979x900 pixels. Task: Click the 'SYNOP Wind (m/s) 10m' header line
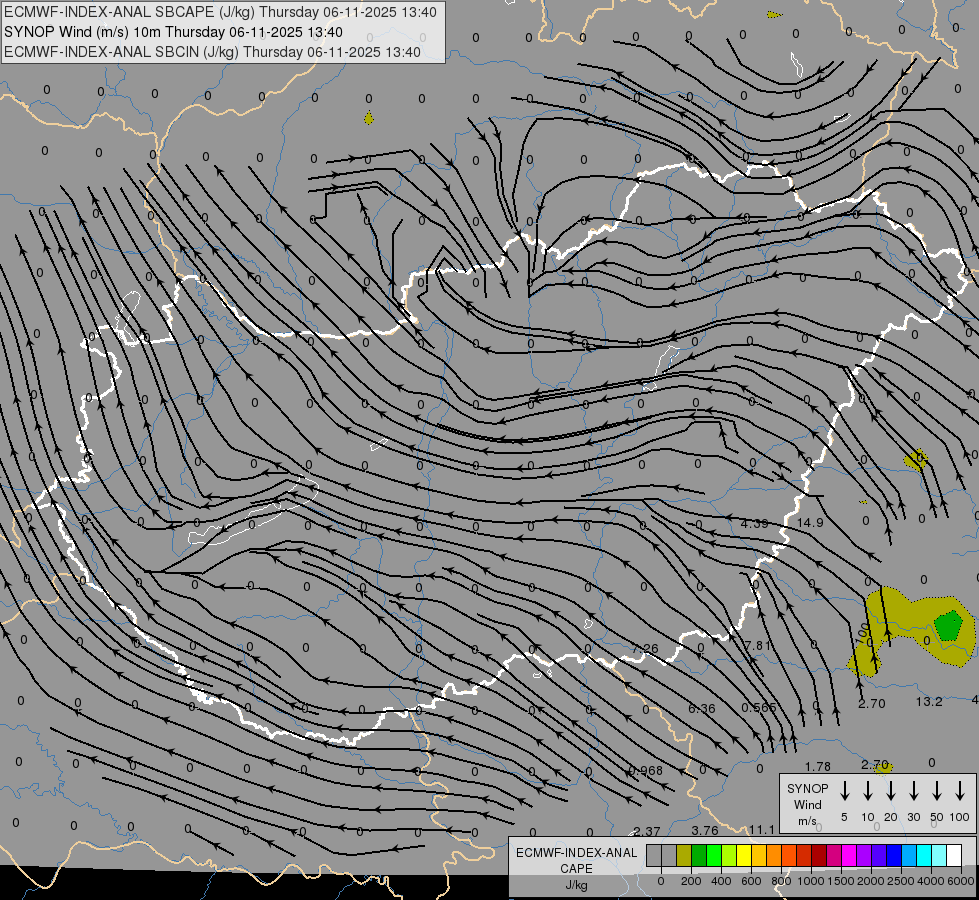173,32
